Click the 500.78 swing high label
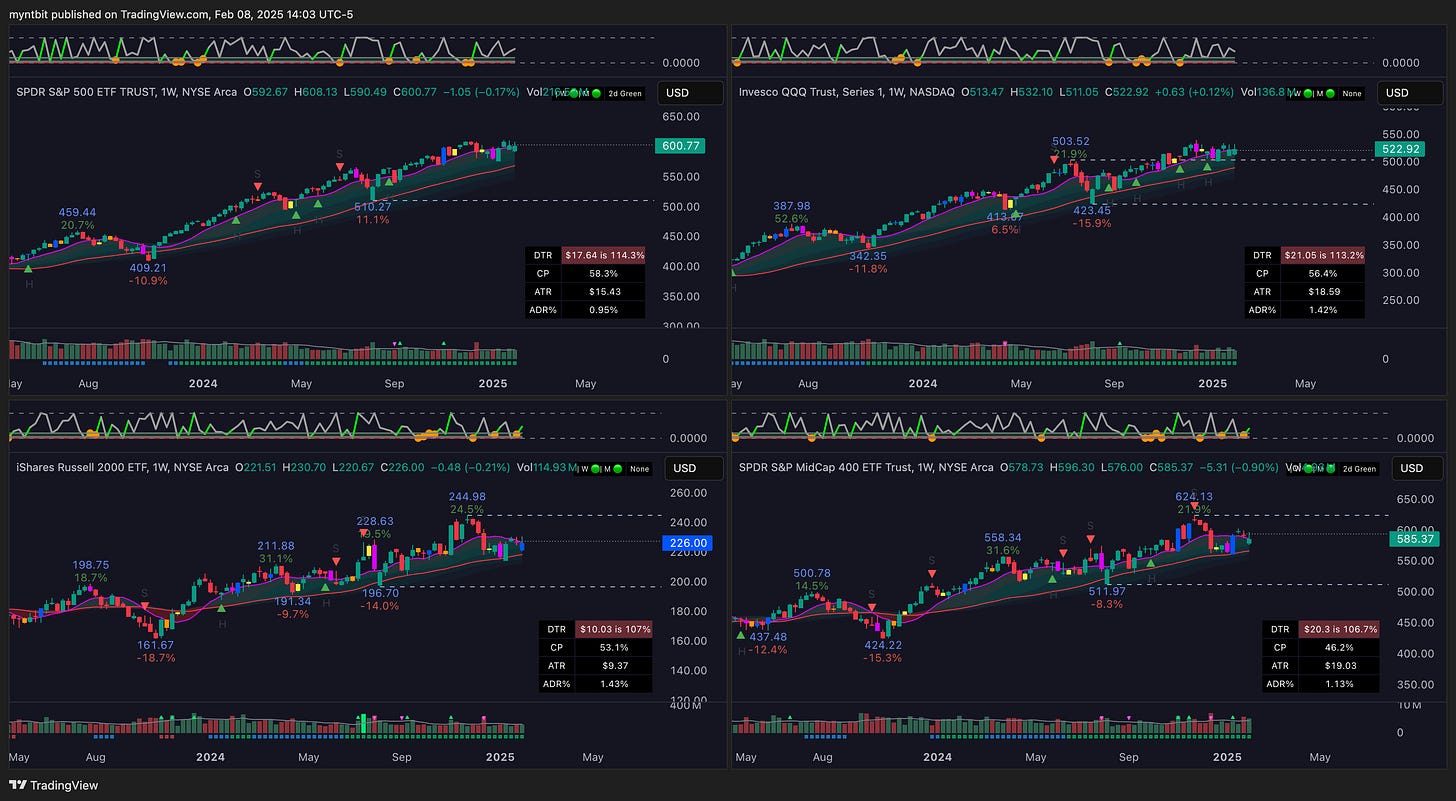1456x801 pixels. 811,573
